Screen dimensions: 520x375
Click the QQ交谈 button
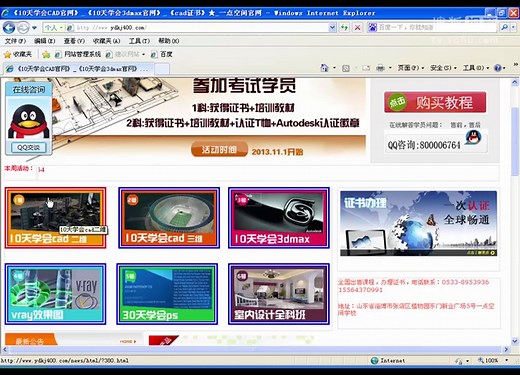click(x=29, y=148)
